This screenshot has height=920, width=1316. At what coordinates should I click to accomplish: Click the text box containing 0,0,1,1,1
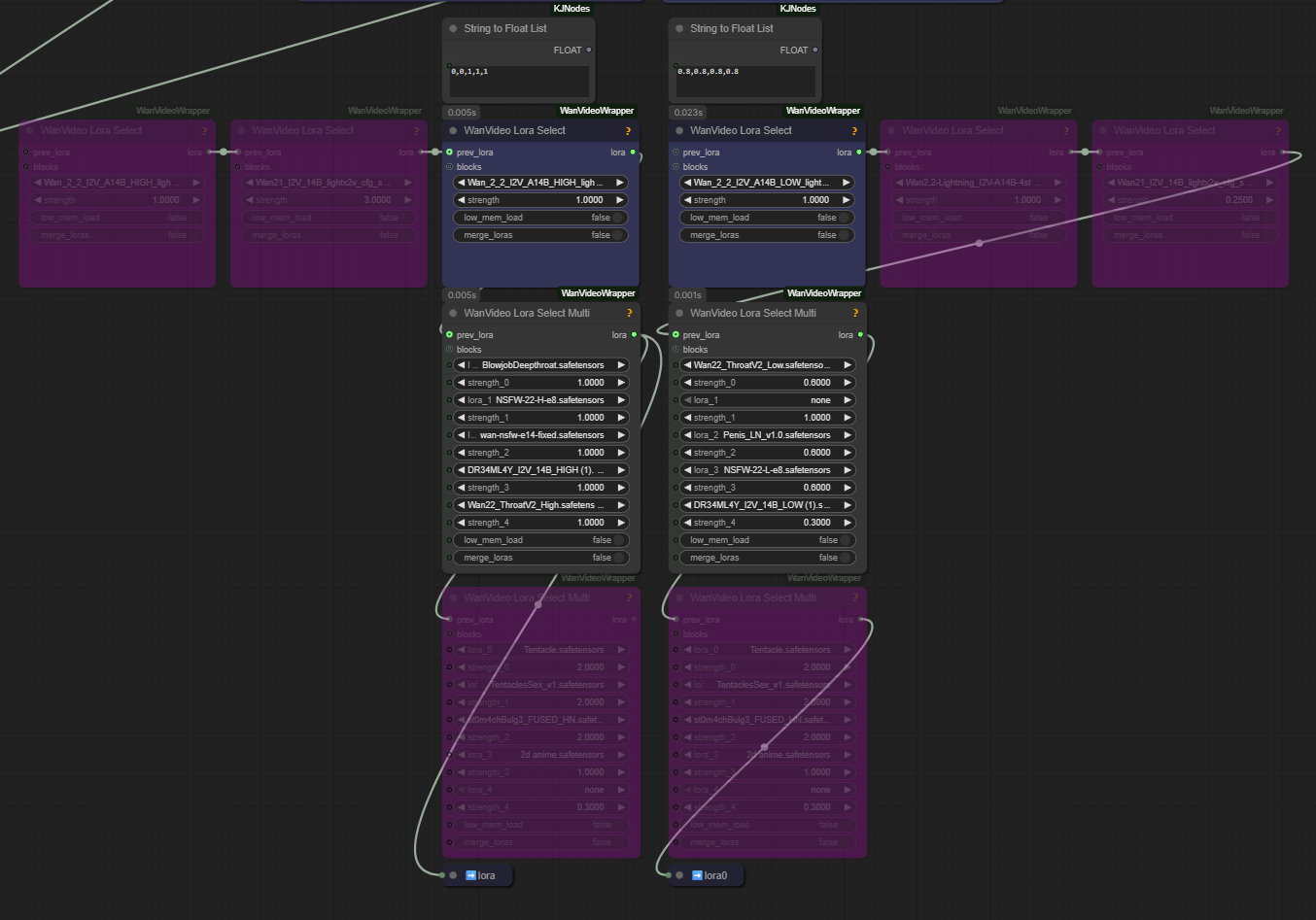pyautogui.click(x=519, y=81)
